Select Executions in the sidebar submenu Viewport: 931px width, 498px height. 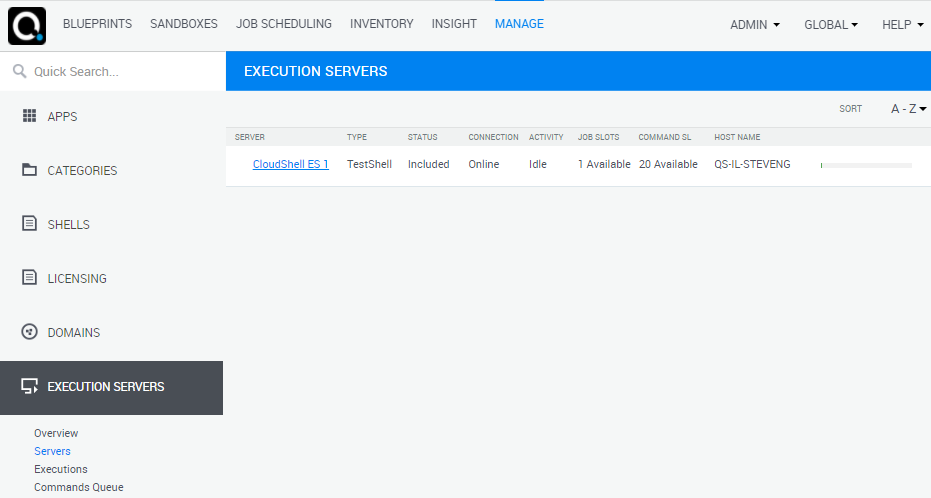point(61,469)
